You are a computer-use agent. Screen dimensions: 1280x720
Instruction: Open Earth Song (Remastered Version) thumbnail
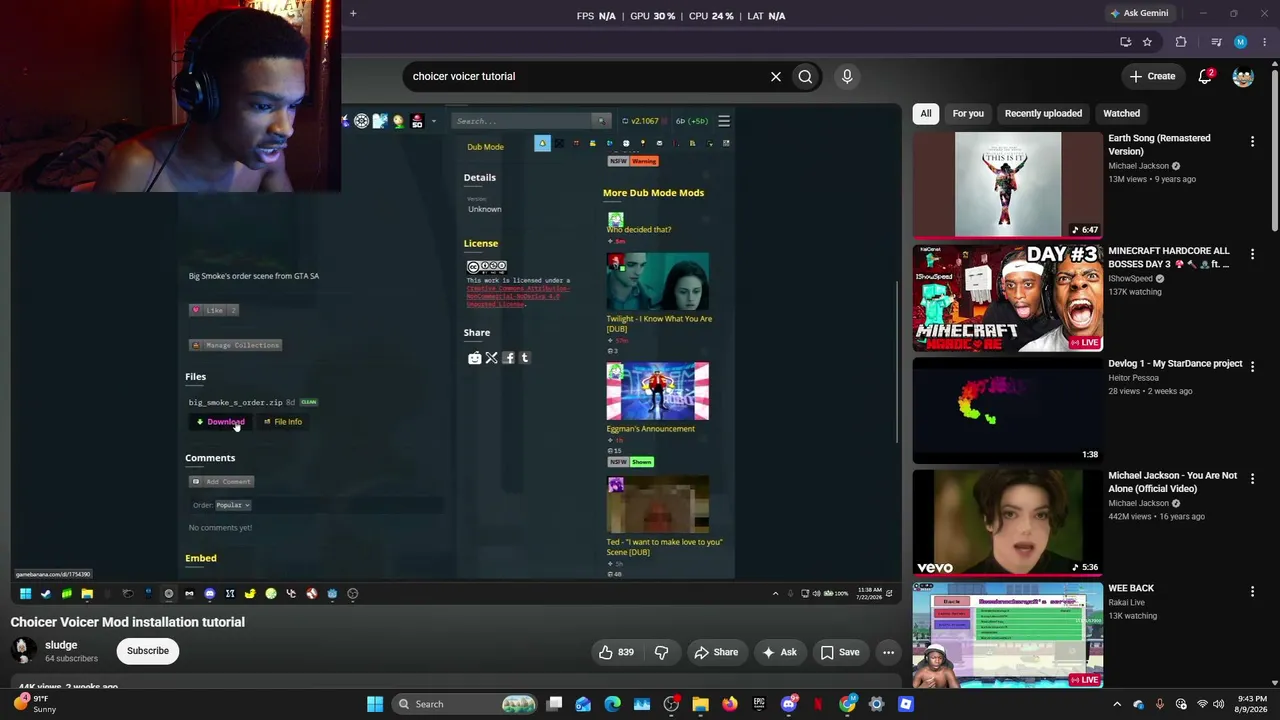point(1008,185)
